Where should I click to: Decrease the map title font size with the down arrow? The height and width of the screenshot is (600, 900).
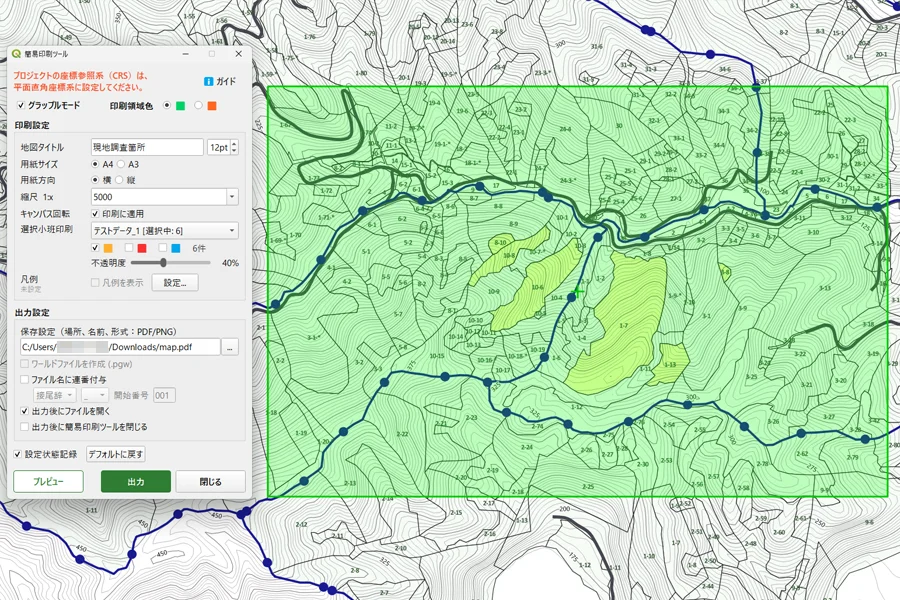click(234, 151)
